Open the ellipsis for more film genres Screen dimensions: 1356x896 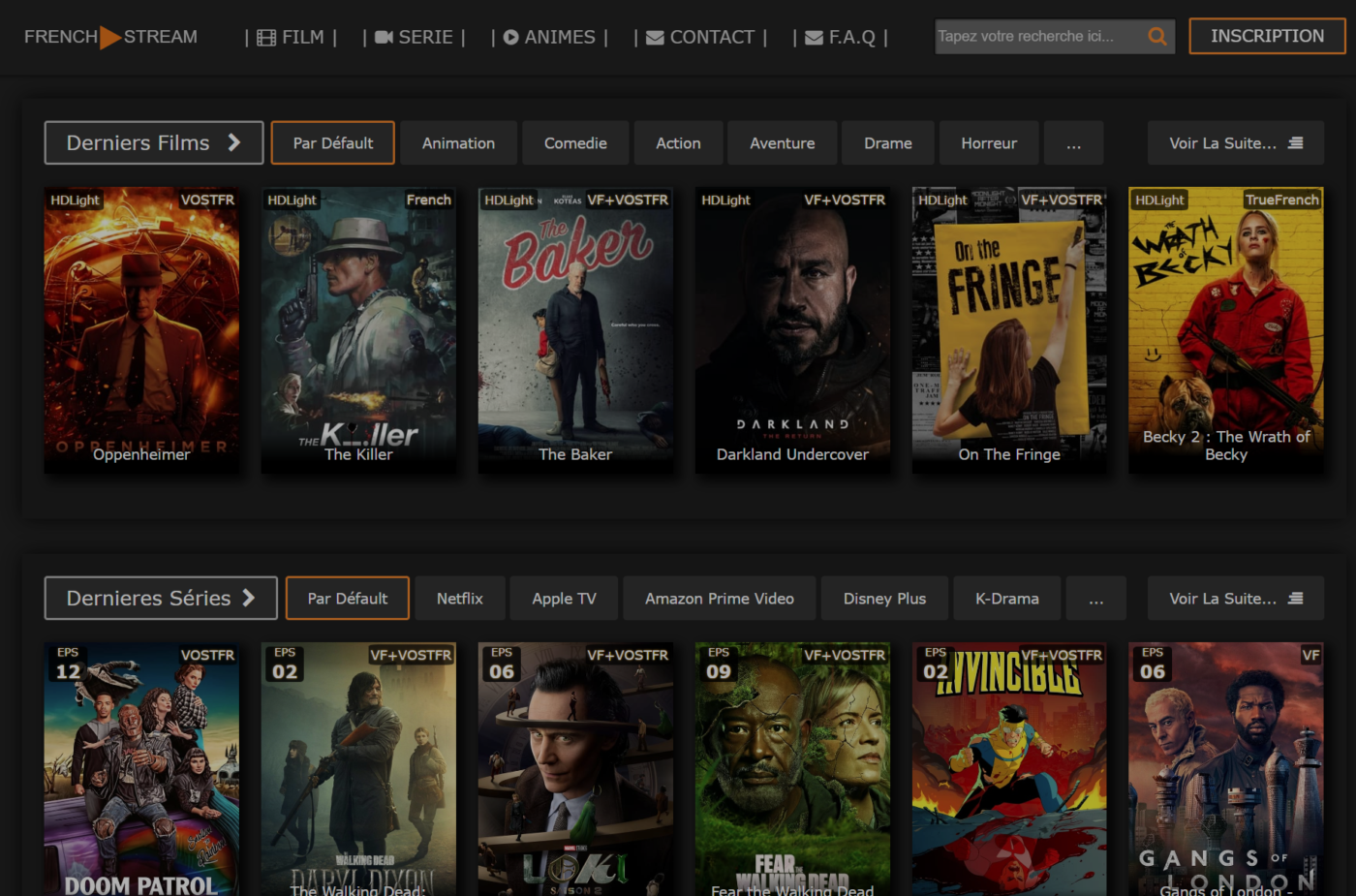1073,141
